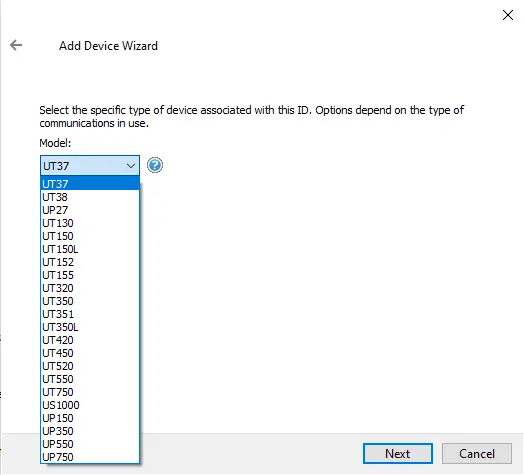
Task: Choose the UT350L list entry
Action: pos(90,327)
